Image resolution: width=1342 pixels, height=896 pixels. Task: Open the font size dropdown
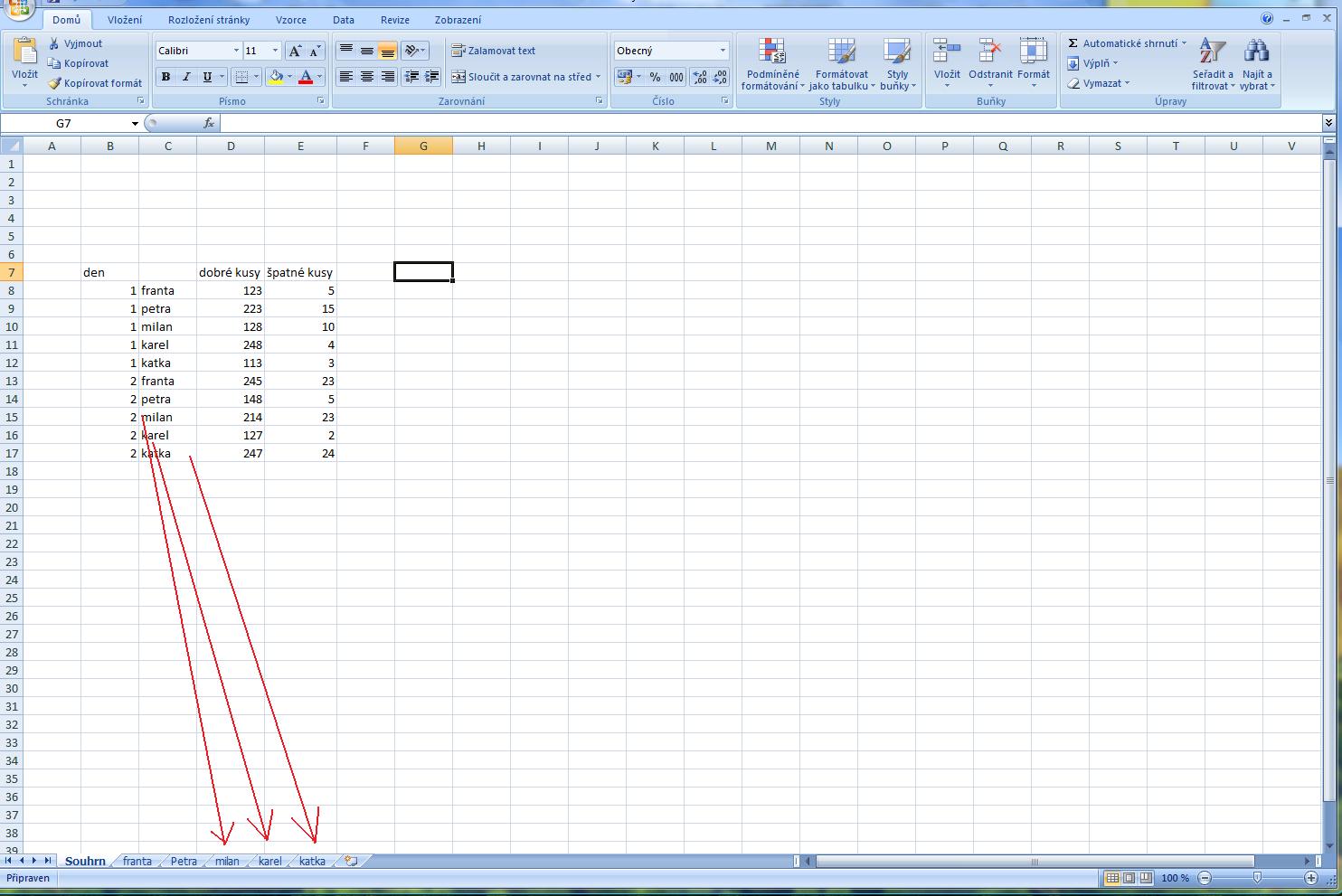275,51
